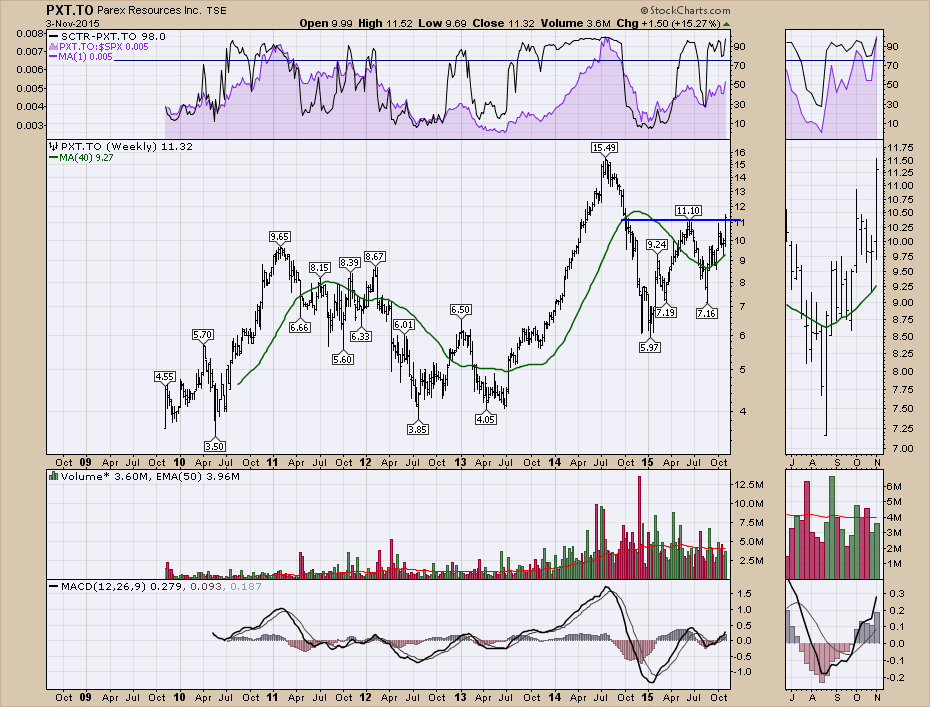Image resolution: width=930 pixels, height=707 pixels.
Task: Click the 5.60 low price label
Action: tap(343, 359)
